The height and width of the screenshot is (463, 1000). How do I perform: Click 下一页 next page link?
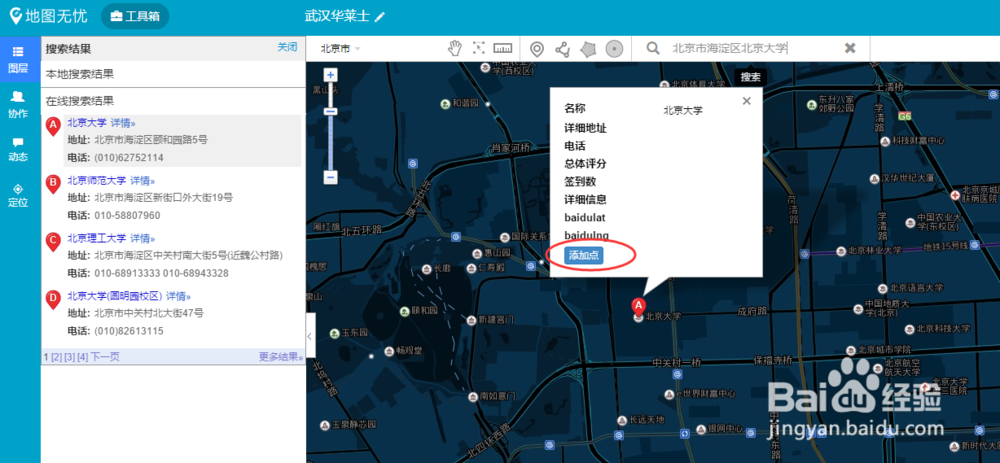(x=105, y=356)
